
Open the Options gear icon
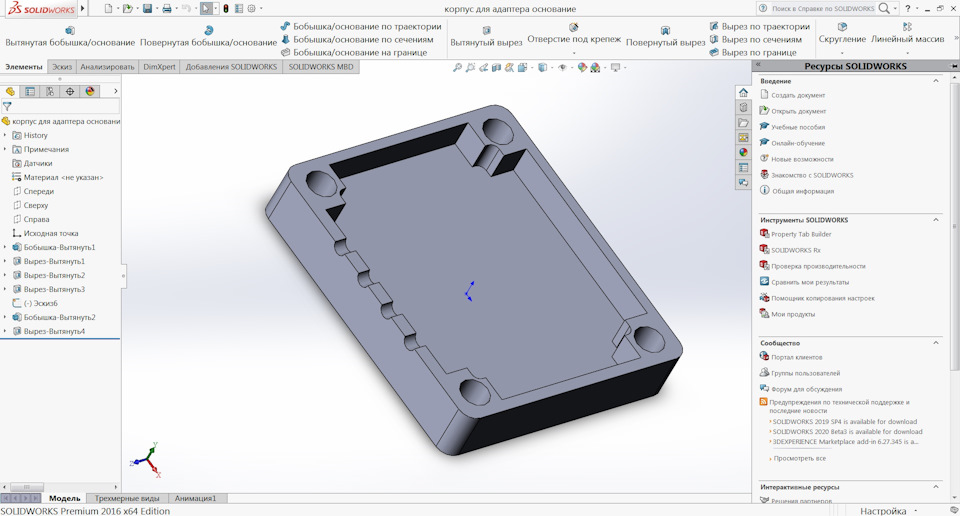(x=251, y=9)
